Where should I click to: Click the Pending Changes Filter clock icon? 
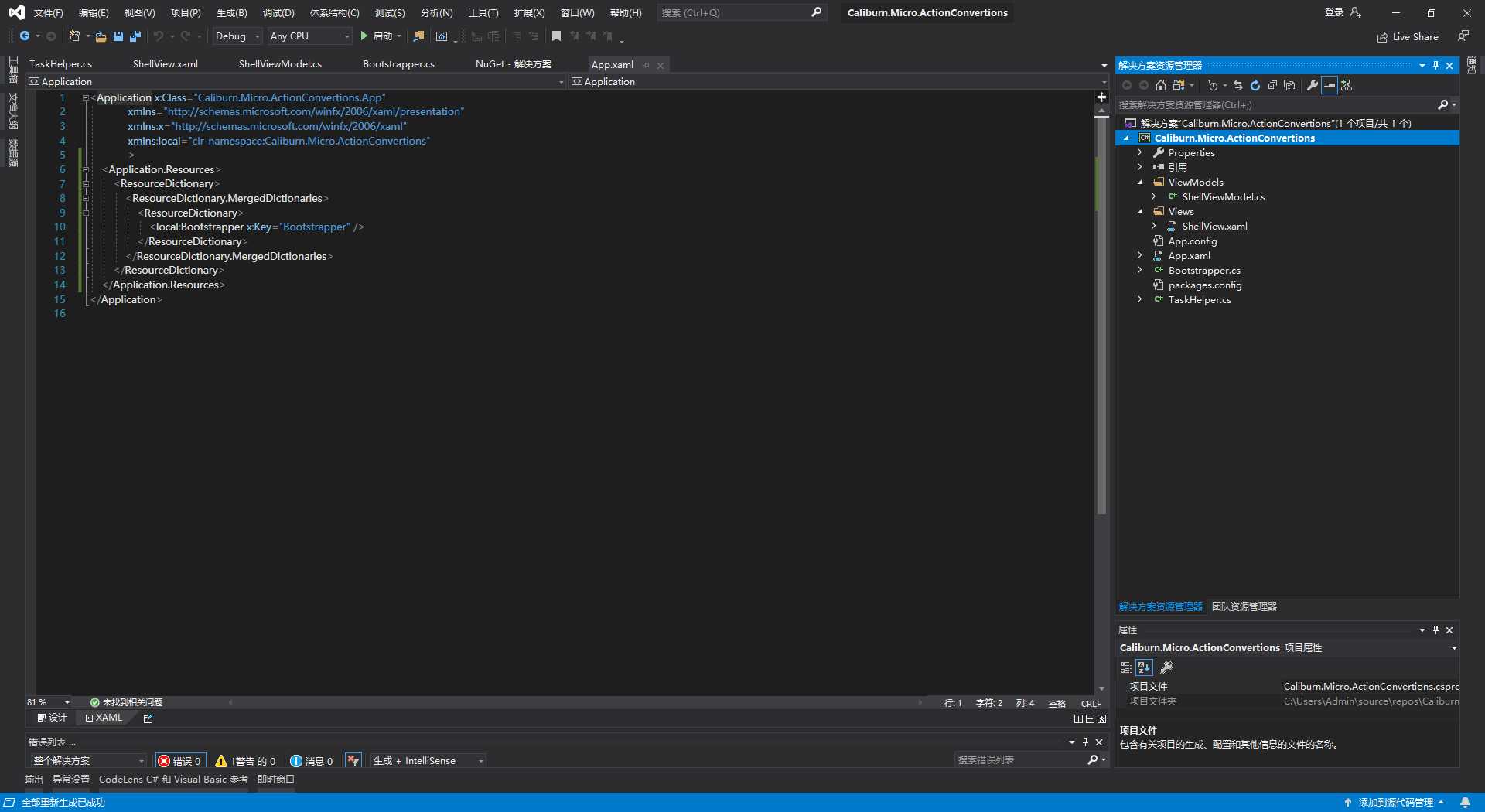pyautogui.click(x=1213, y=85)
